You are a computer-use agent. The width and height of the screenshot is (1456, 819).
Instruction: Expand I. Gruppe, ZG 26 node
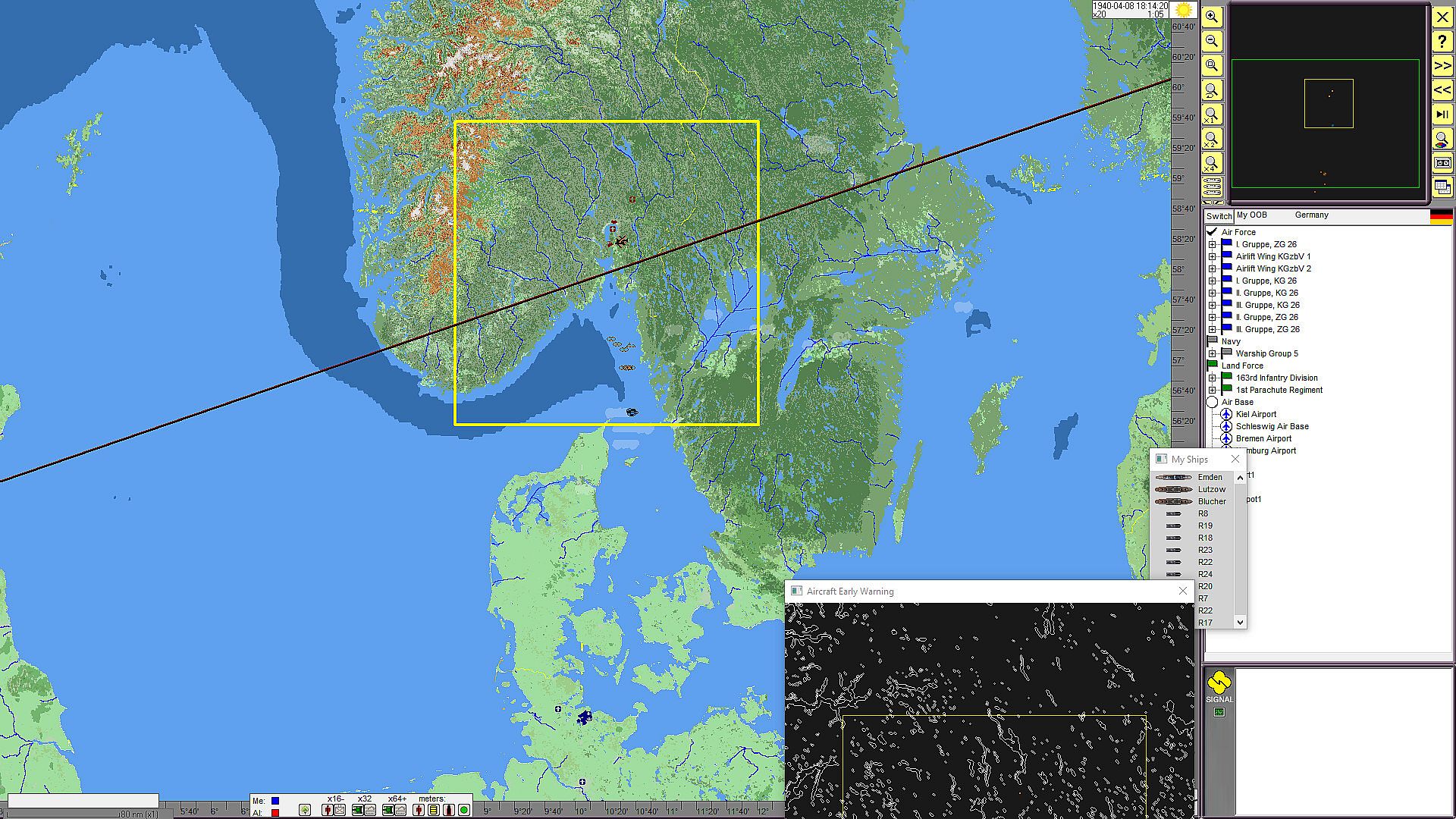click(1212, 244)
